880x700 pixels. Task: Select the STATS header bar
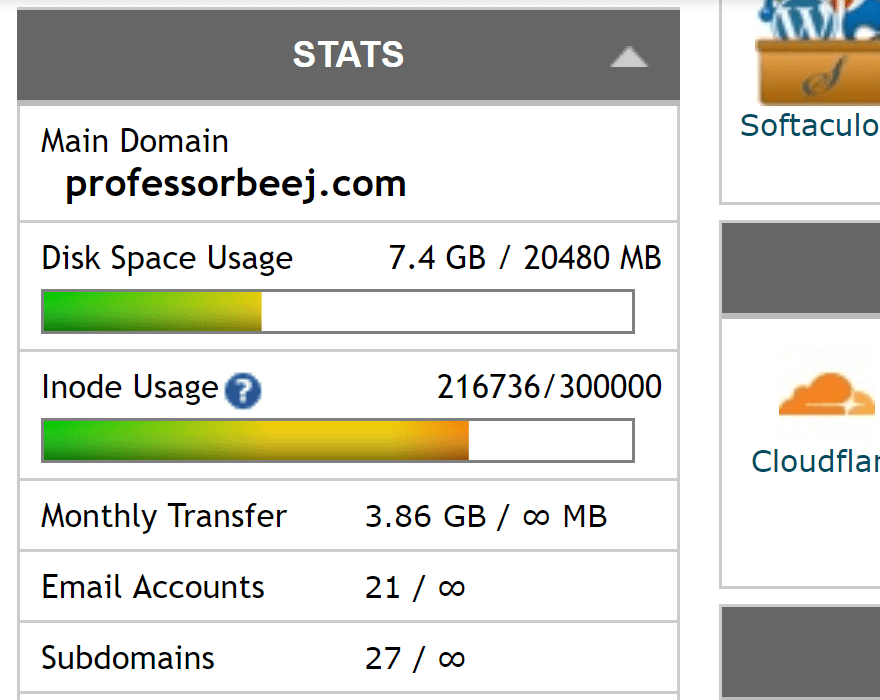[x=348, y=55]
